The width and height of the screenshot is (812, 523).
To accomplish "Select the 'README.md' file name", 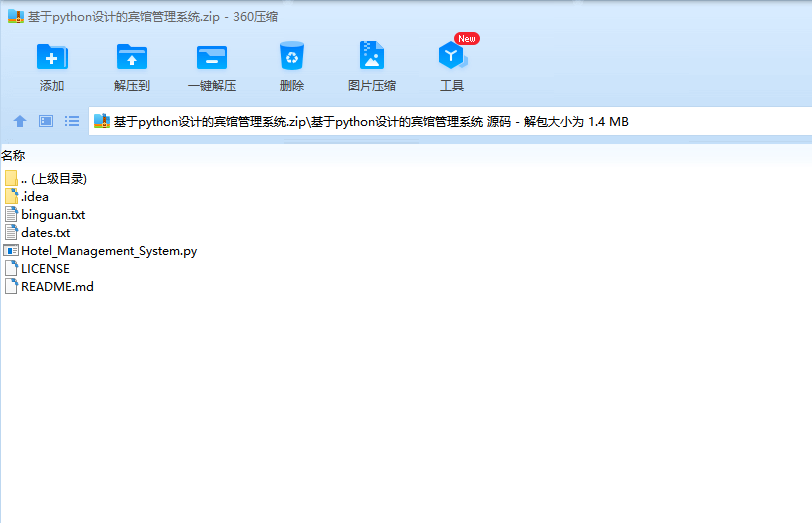I will 57,287.
